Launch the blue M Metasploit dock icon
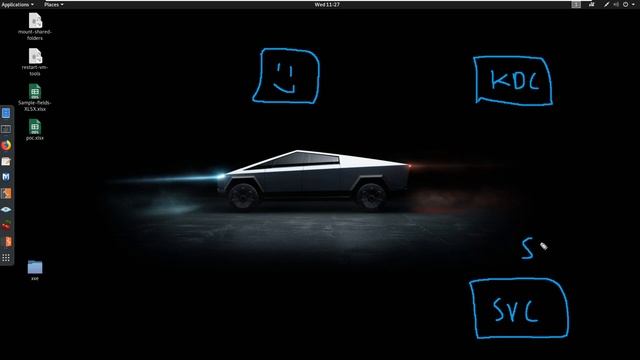The image size is (640, 360). 6,177
